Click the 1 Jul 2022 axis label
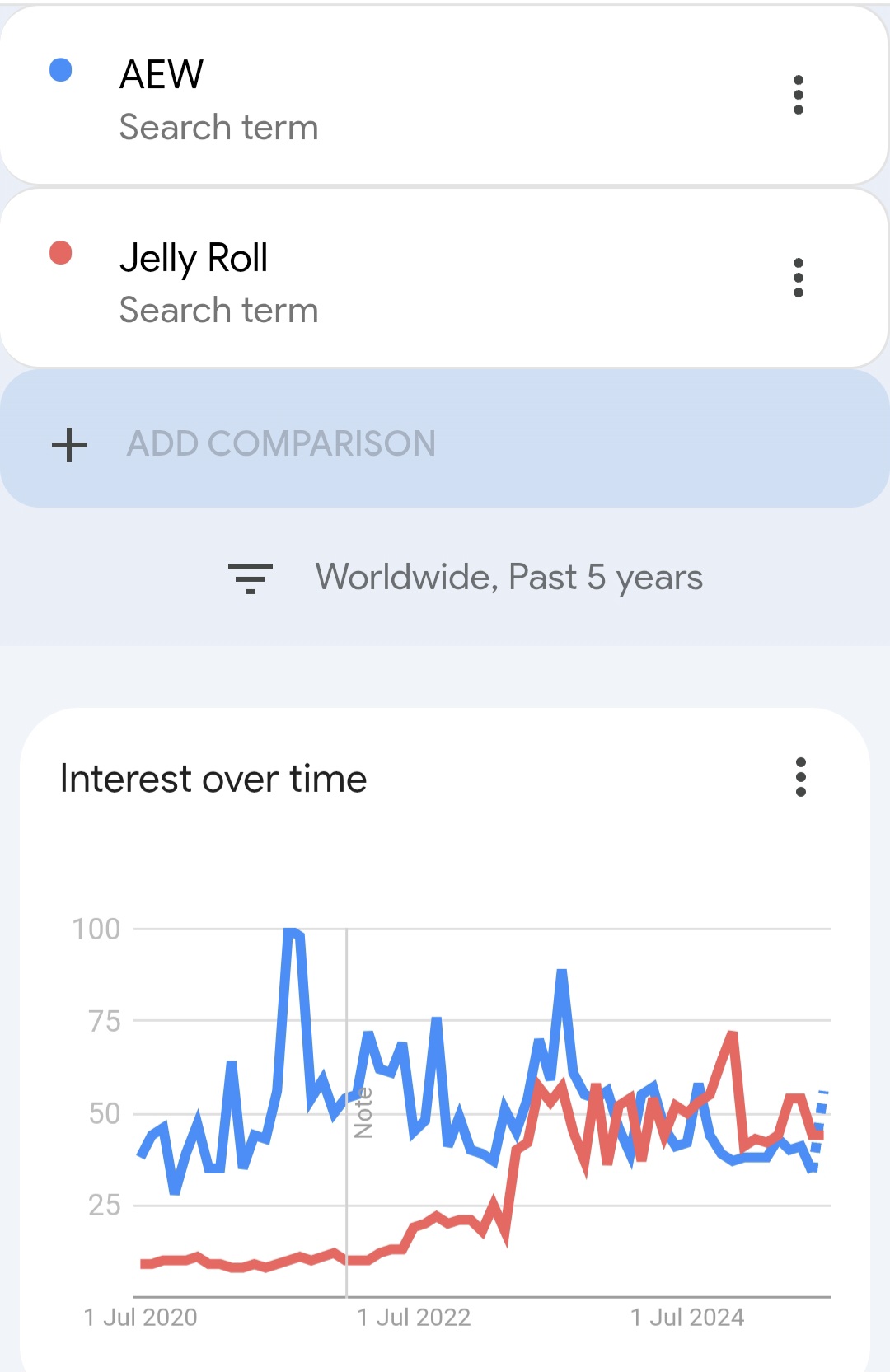 (x=414, y=1318)
